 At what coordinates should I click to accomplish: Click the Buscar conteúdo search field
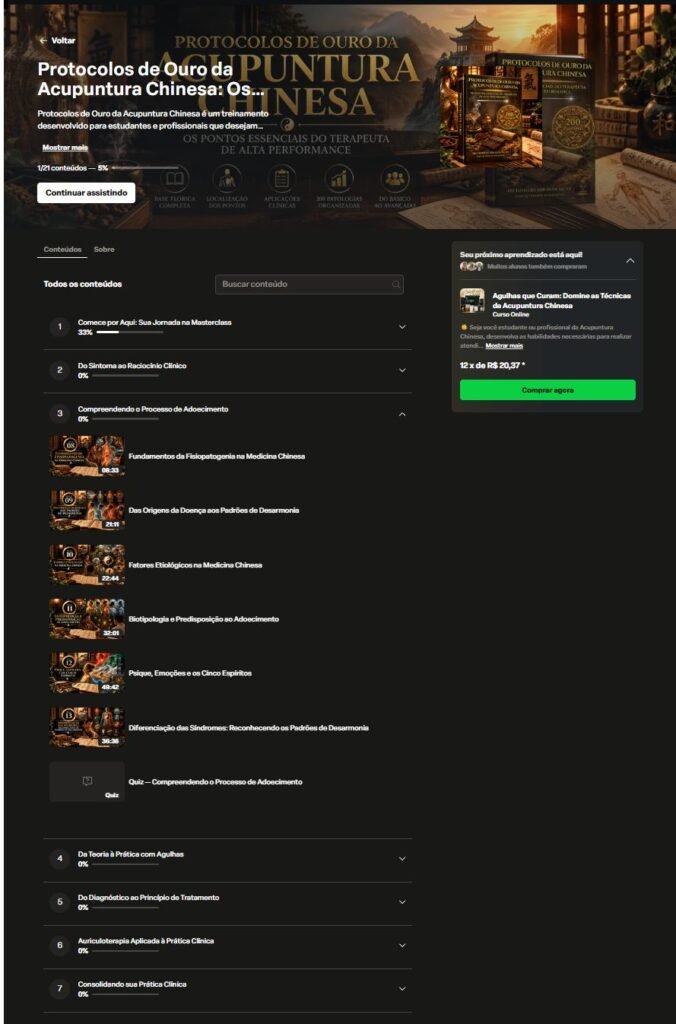click(309, 284)
